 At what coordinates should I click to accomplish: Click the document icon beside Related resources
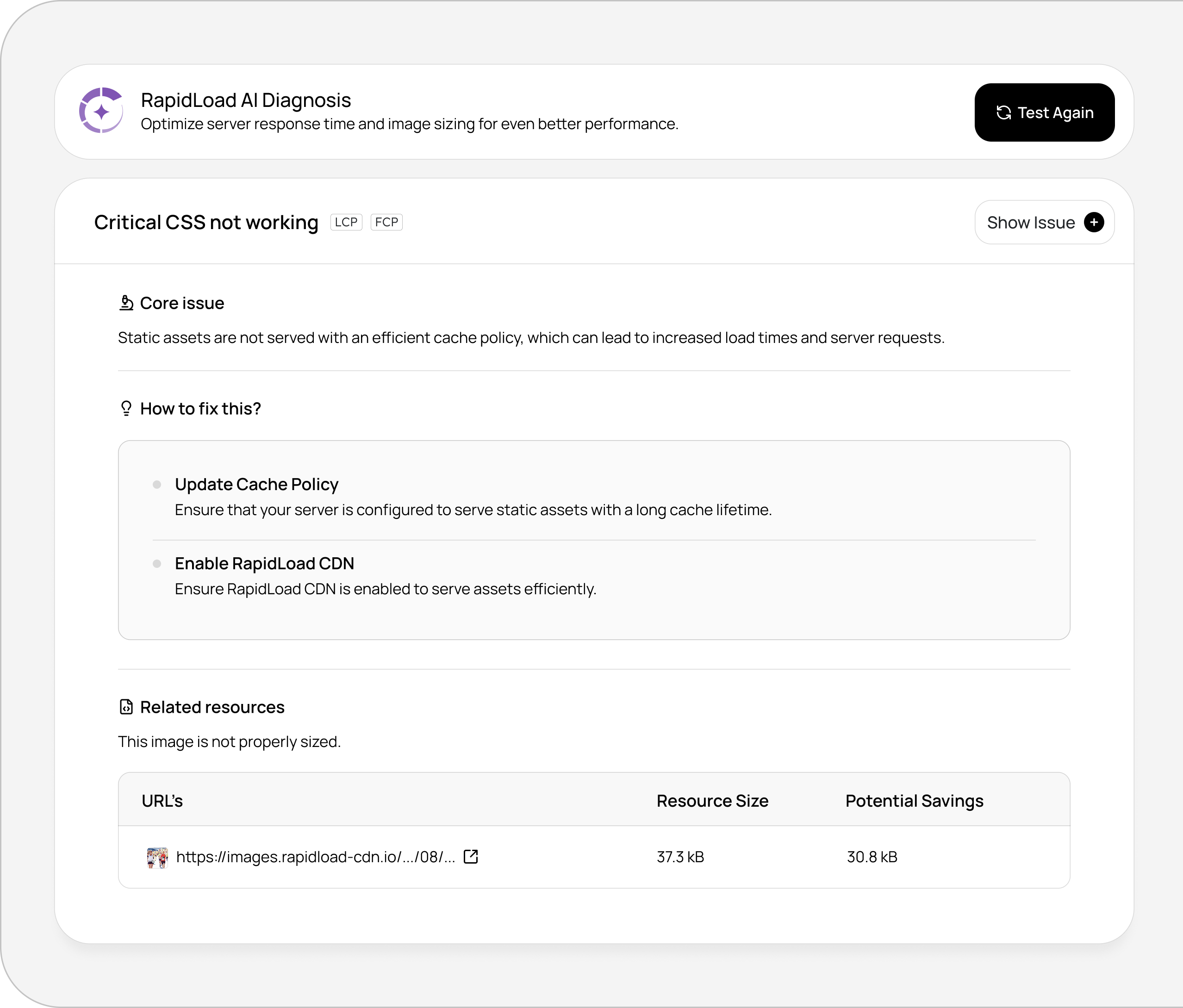[x=126, y=707]
